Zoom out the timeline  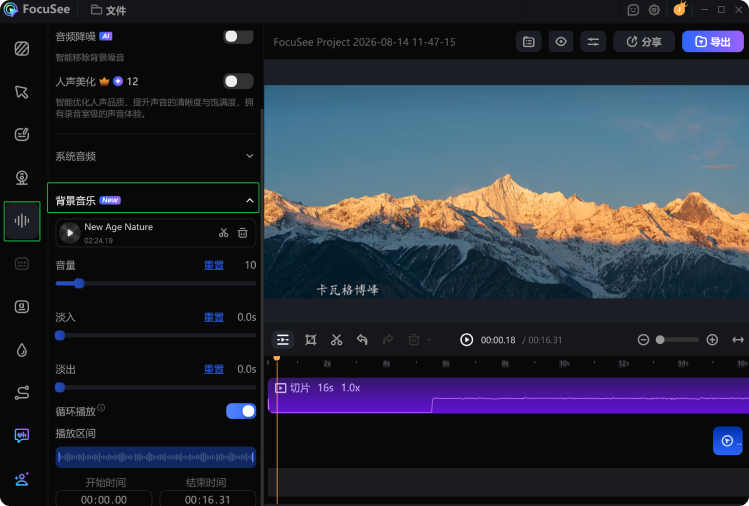tap(643, 340)
